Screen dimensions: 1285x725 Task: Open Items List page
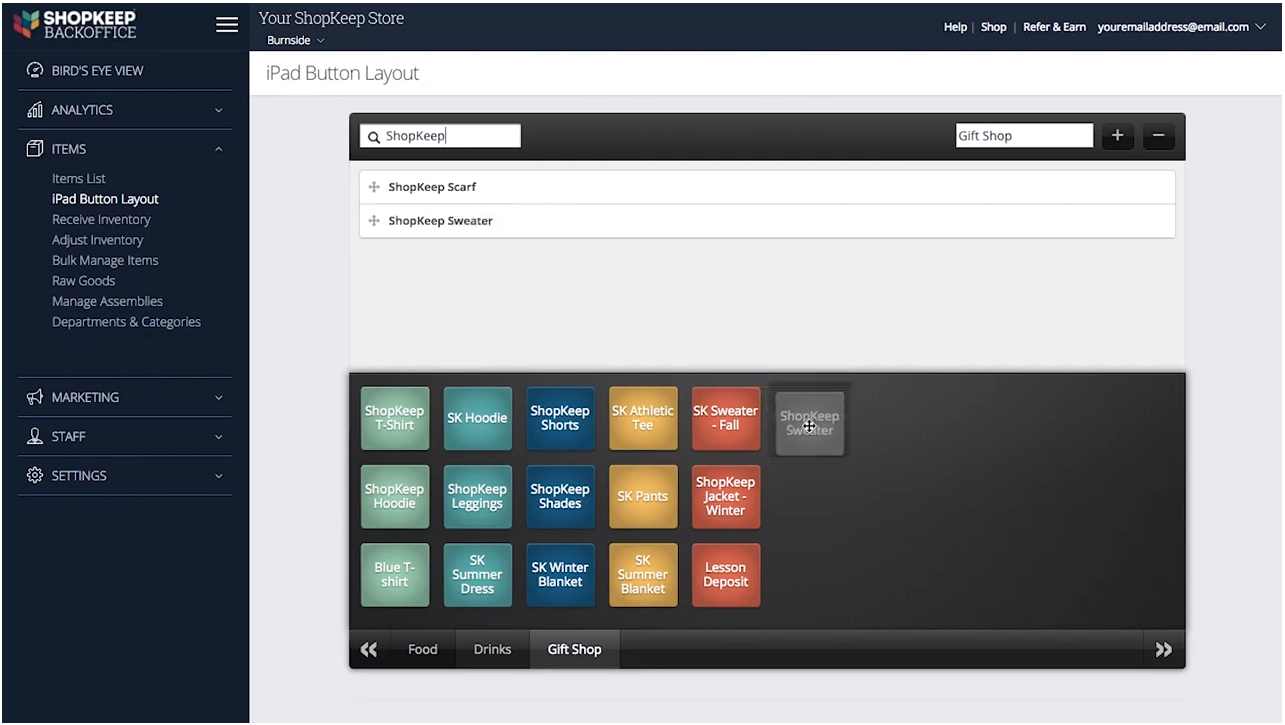[x=79, y=178]
